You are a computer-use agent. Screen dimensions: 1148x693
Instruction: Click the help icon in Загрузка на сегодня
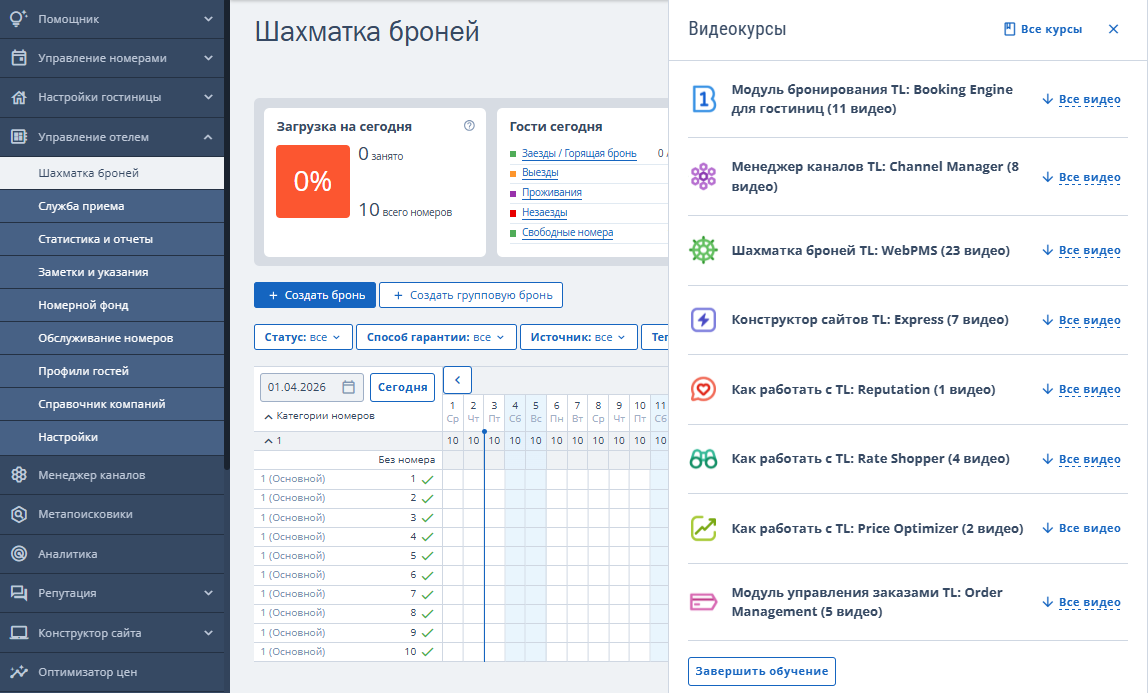(x=469, y=126)
